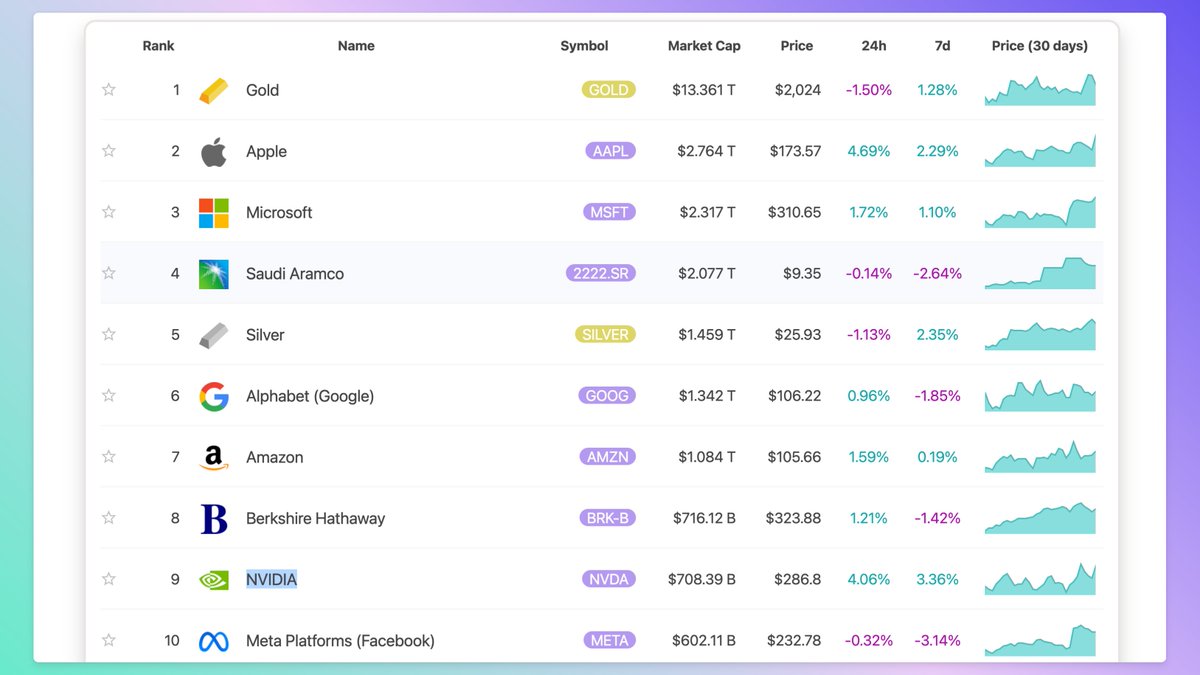This screenshot has height=675, width=1200.
Task: Open NVIDIA's 30-day price chart
Action: [x=1040, y=578]
